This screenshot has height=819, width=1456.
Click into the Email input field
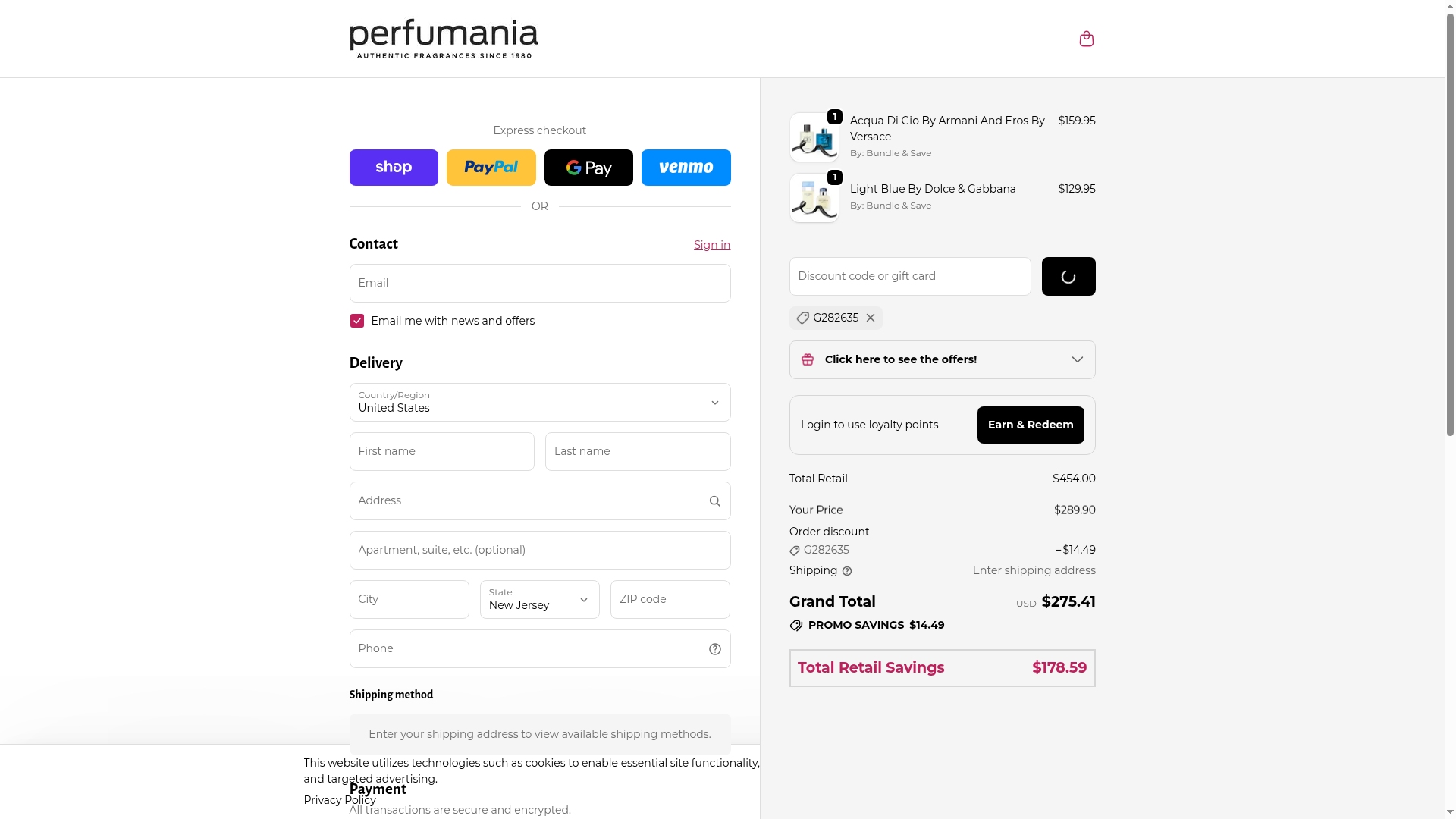(540, 284)
